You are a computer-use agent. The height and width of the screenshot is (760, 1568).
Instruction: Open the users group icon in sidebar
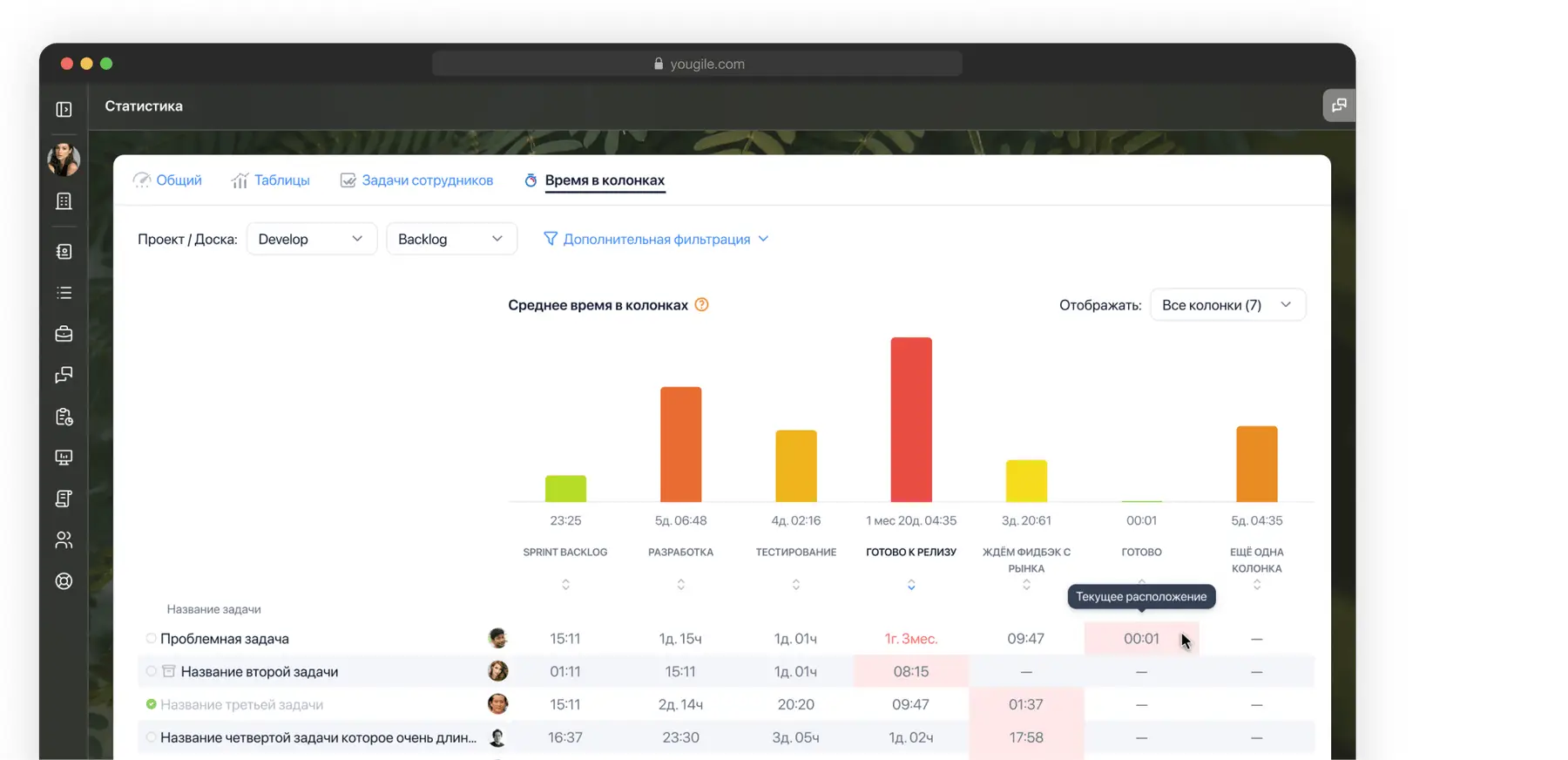64,540
